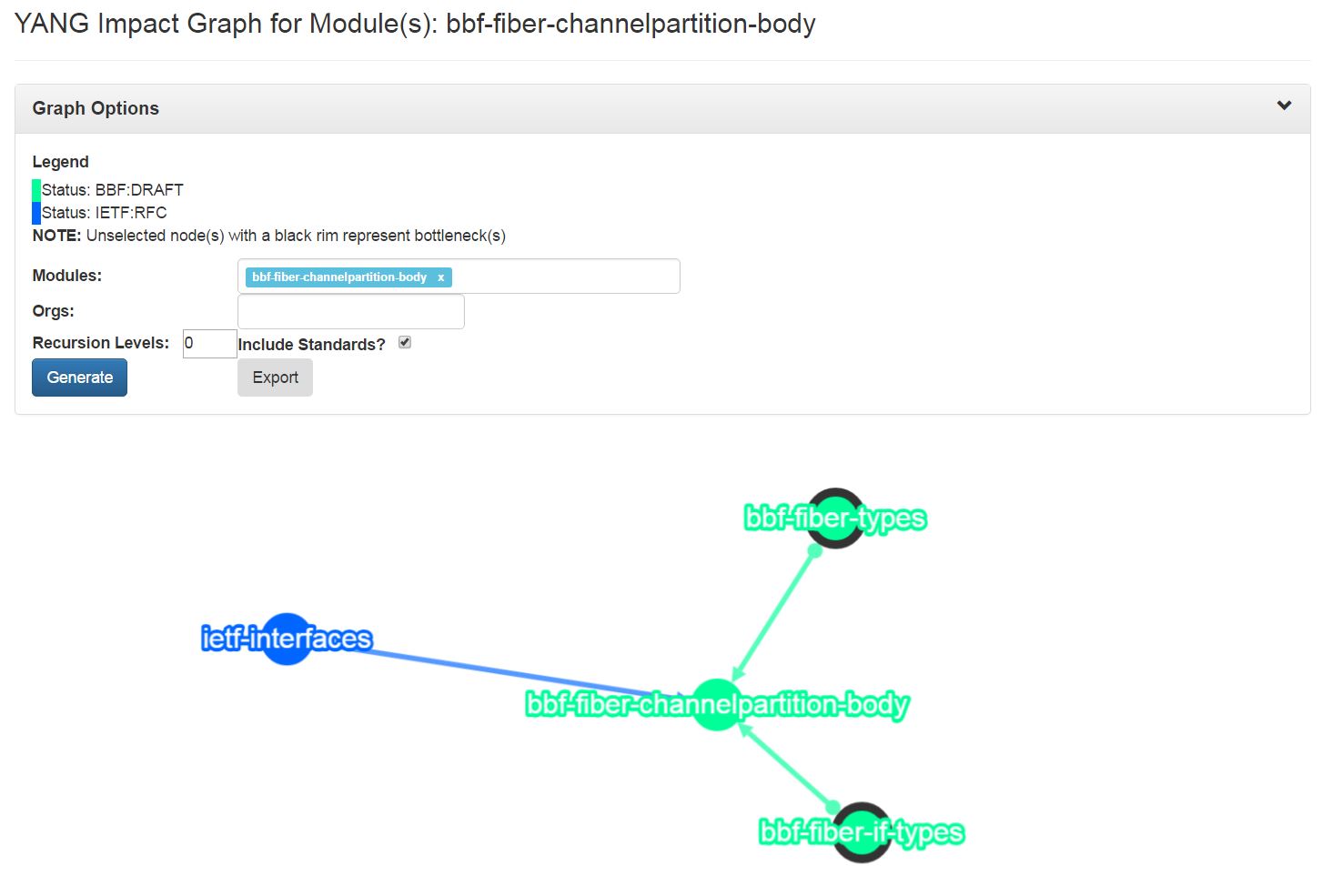Remove bbf-fiber-channelpartition-body tag with x

tap(440, 277)
